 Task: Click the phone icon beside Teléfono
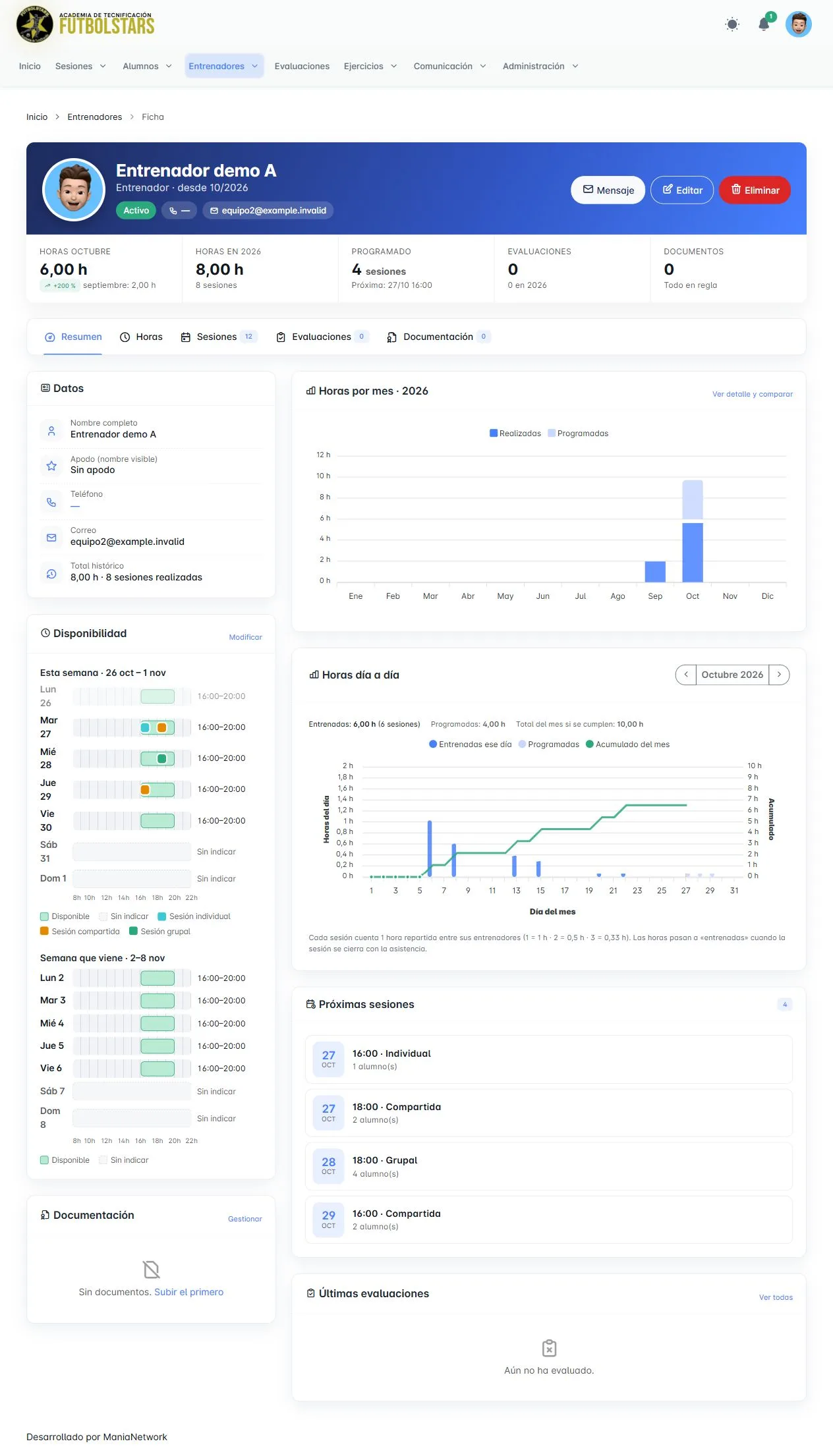pos(51,502)
